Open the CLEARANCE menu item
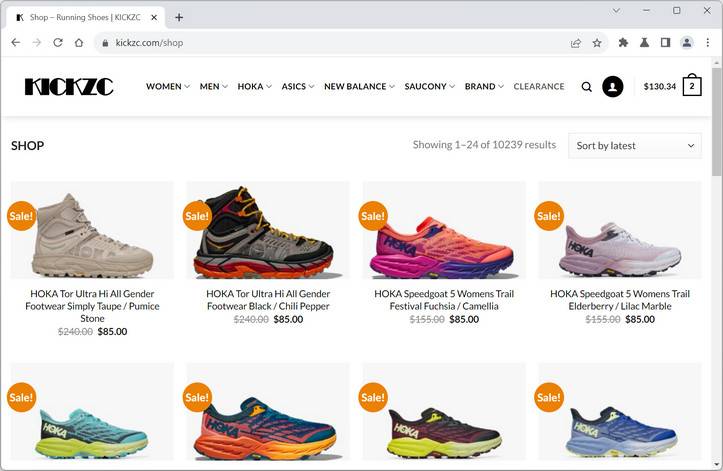 click(539, 87)
